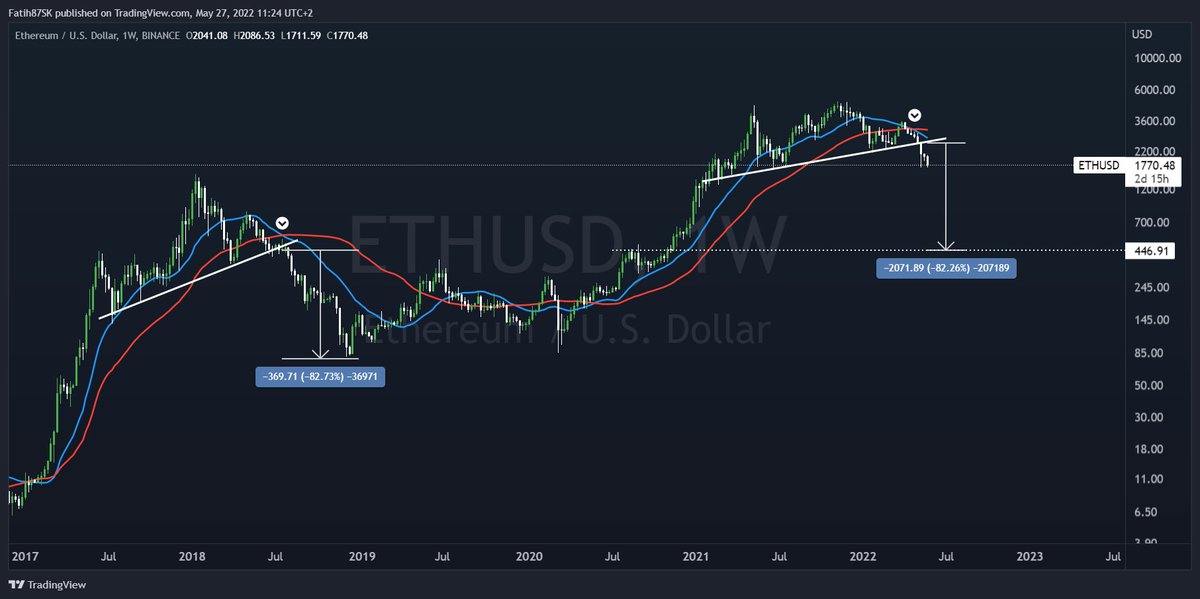Click the price scale near 3600.00
The width and height of the screenshot is (1200, 599).
[1156, 121]
